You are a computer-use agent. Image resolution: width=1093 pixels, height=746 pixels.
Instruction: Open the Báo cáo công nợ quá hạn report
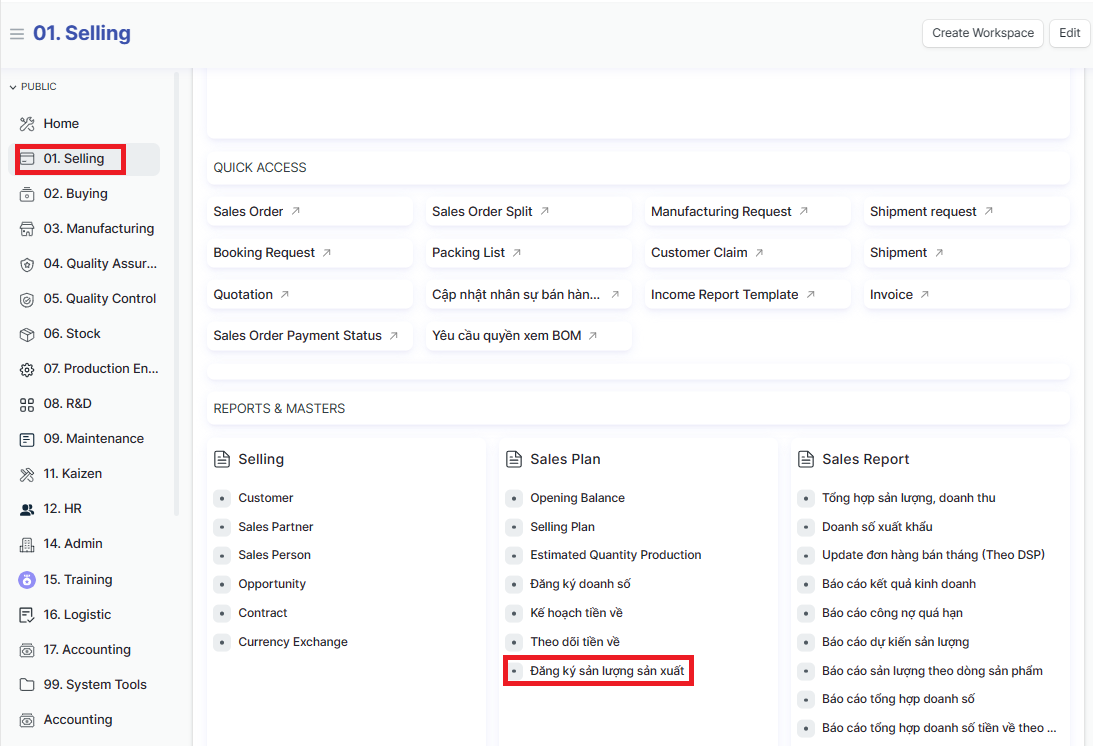coord(892,613)
